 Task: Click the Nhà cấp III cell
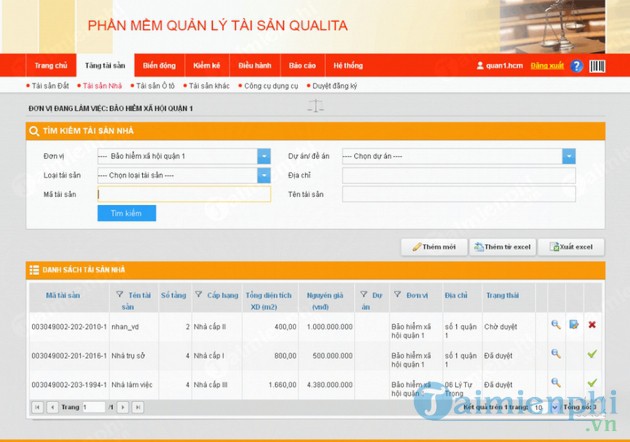211,385
